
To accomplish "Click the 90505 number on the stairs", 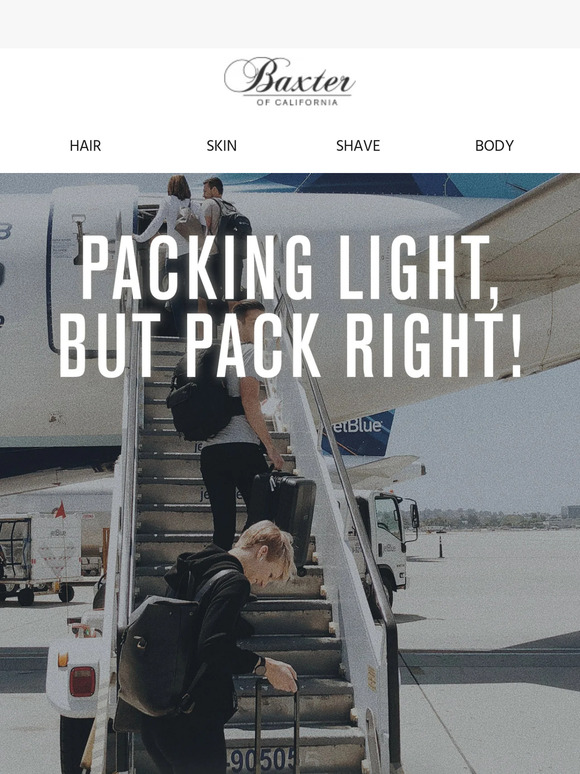I will click(262, 759).
